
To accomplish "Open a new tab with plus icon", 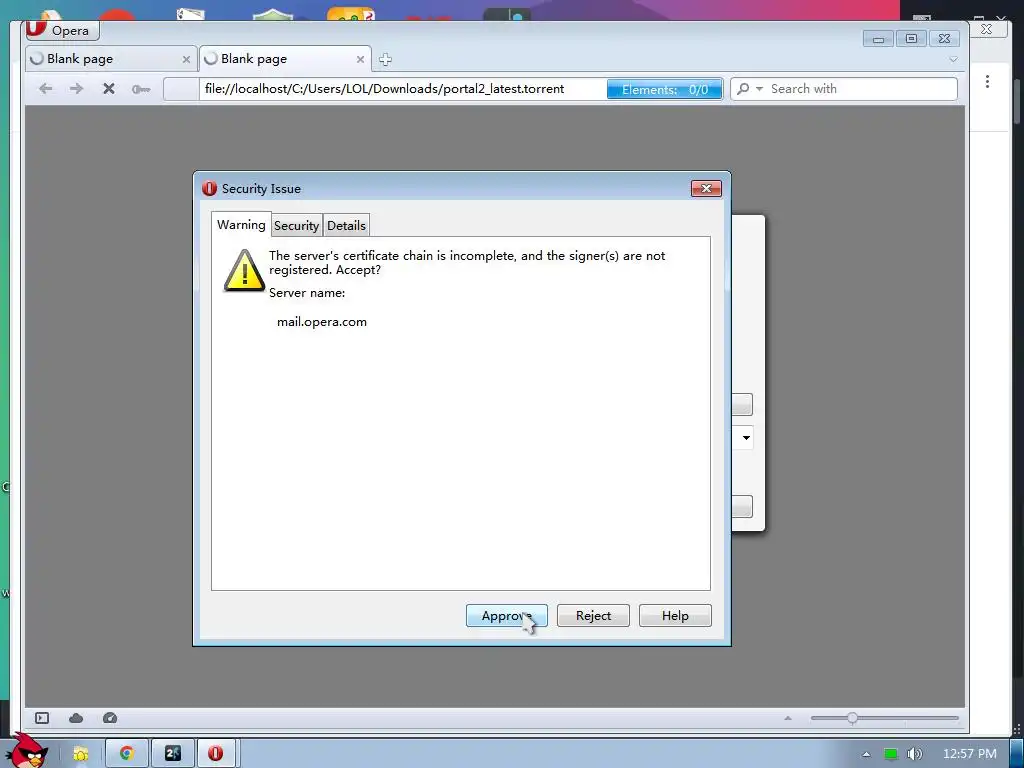I will coord(385,59).
